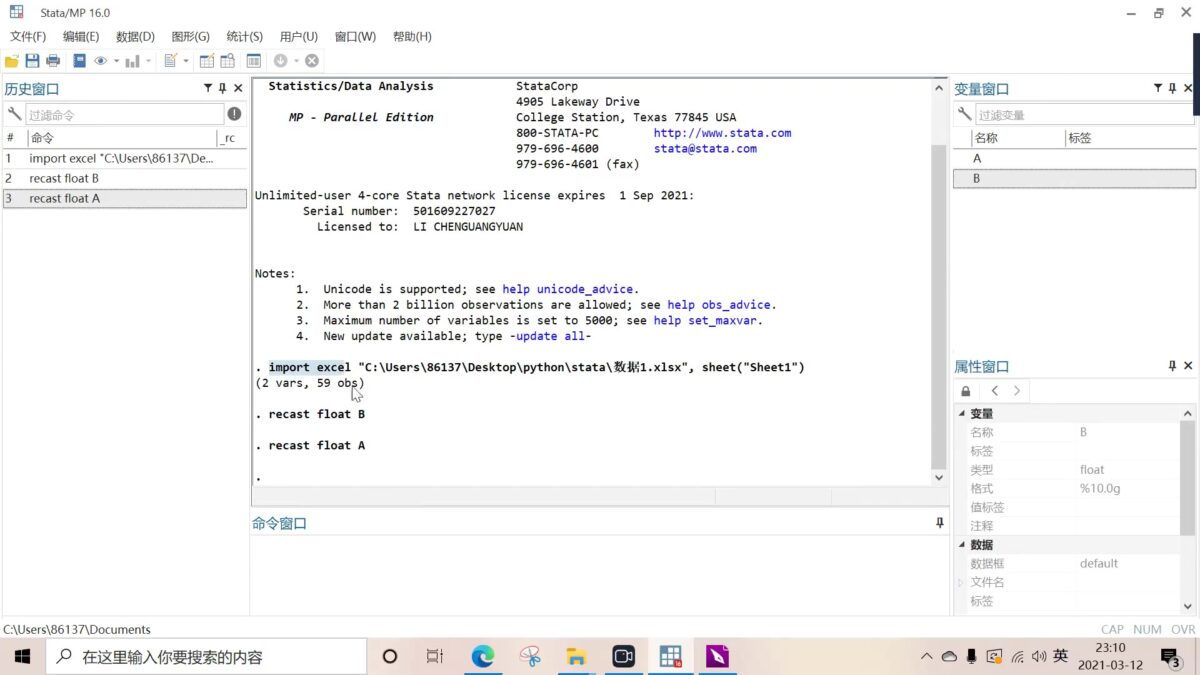Click the next variable arrow in 属性窗口
Viewport: 1200px width, 675px height.
pyautogui.click(x=1017, y=391)
